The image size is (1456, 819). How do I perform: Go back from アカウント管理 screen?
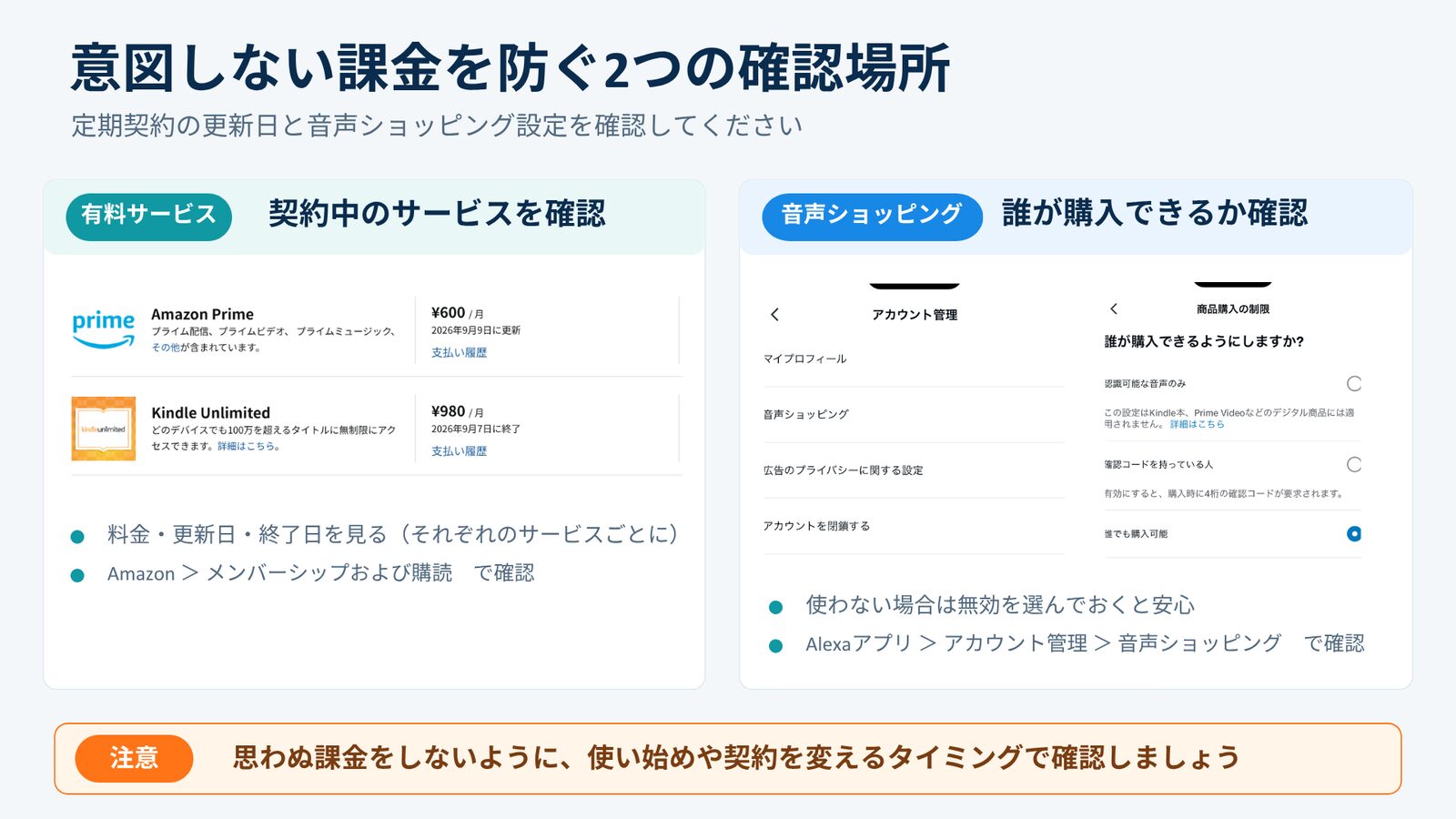tap(774, 314)
